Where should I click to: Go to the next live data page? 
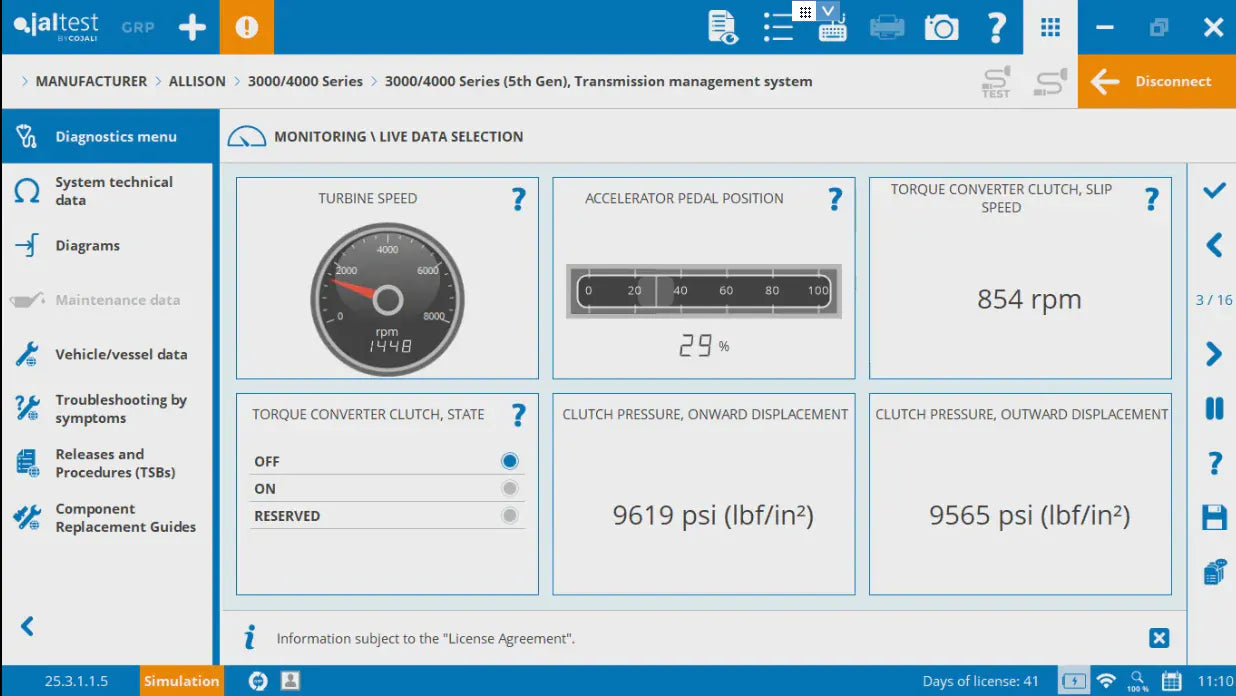click(1214, 354)
